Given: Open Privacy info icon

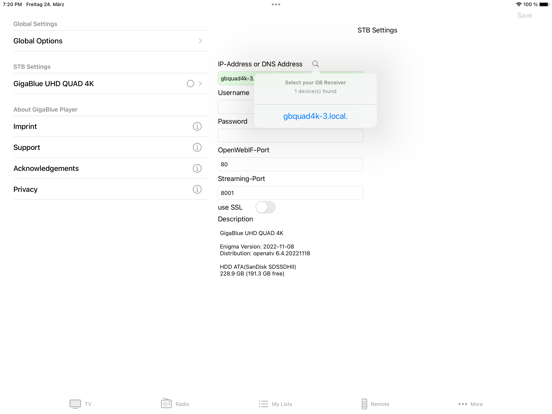Looking at the screenshot, I should (197, 189).
